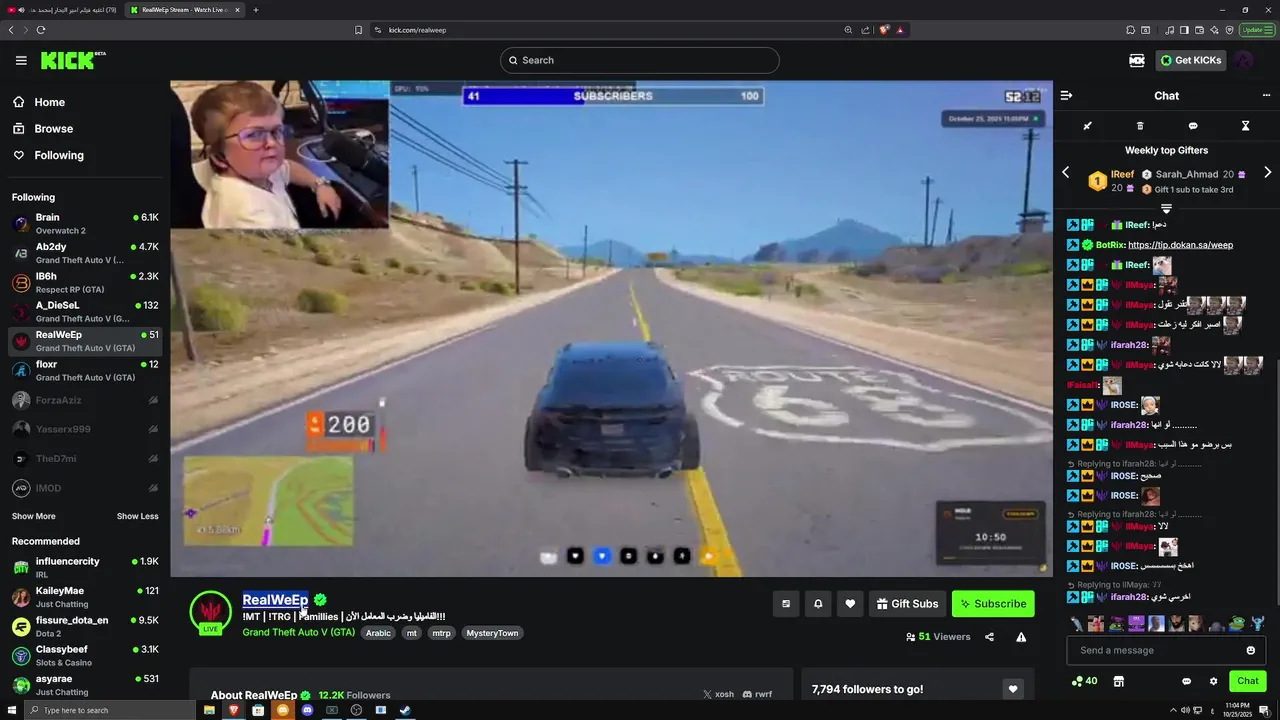Open the followed channel Ab2dy

point(85,253)
